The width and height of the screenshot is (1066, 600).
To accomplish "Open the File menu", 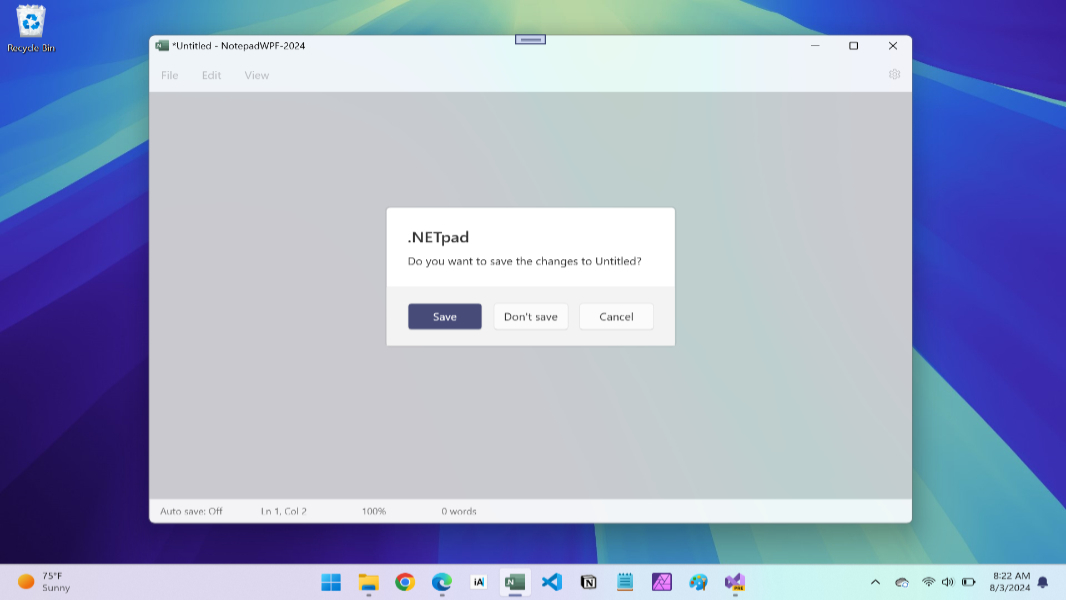I will tap(169, 75).
